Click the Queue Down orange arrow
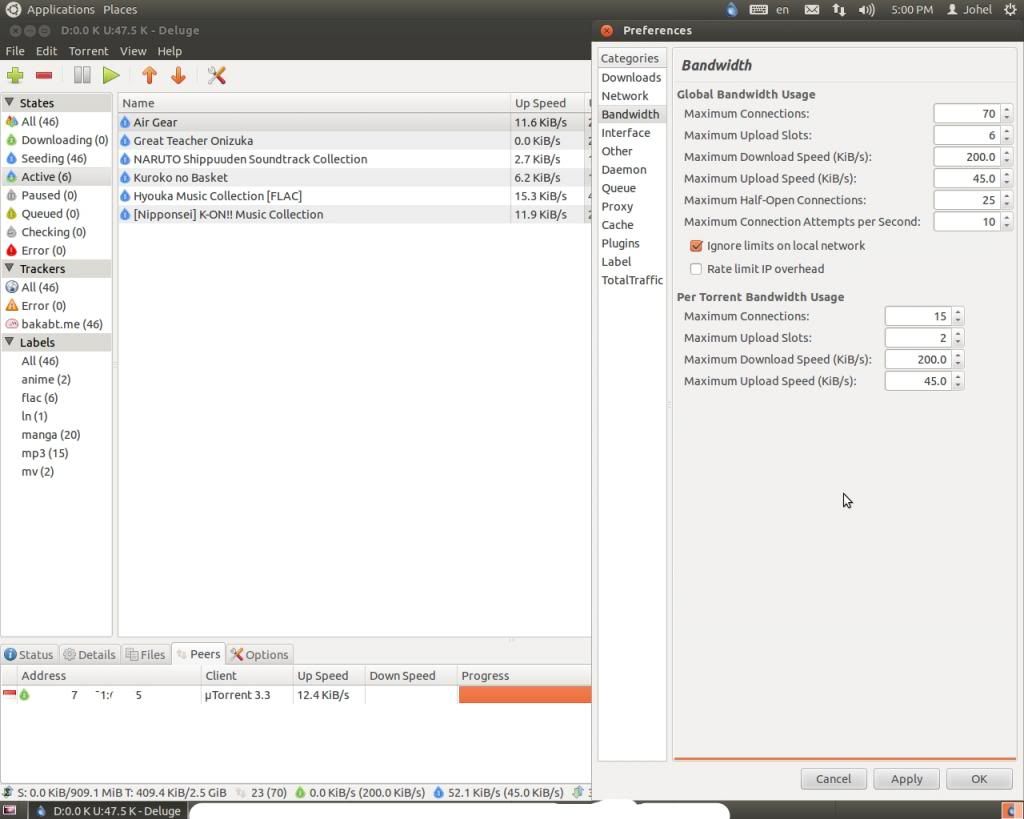 (178, 76)
